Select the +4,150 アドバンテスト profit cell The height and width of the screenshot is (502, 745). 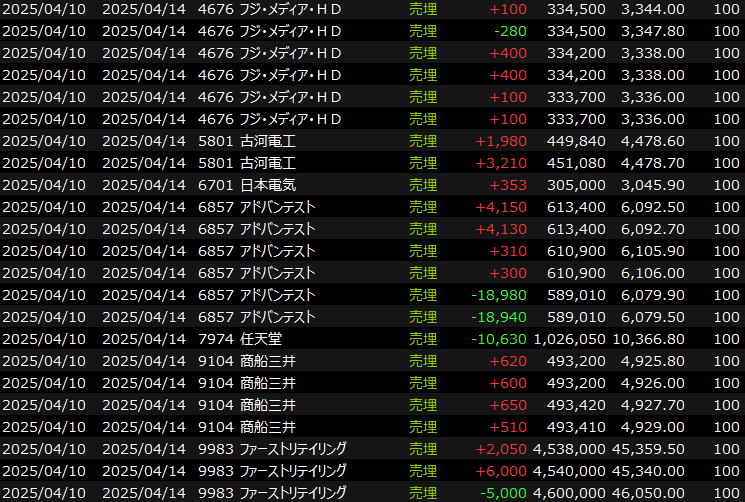coord(501,207)
